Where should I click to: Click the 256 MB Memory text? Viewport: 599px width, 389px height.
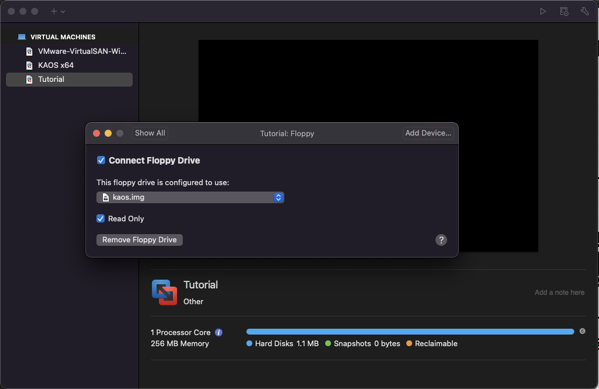pyautogui.click(x=180, y=344)
